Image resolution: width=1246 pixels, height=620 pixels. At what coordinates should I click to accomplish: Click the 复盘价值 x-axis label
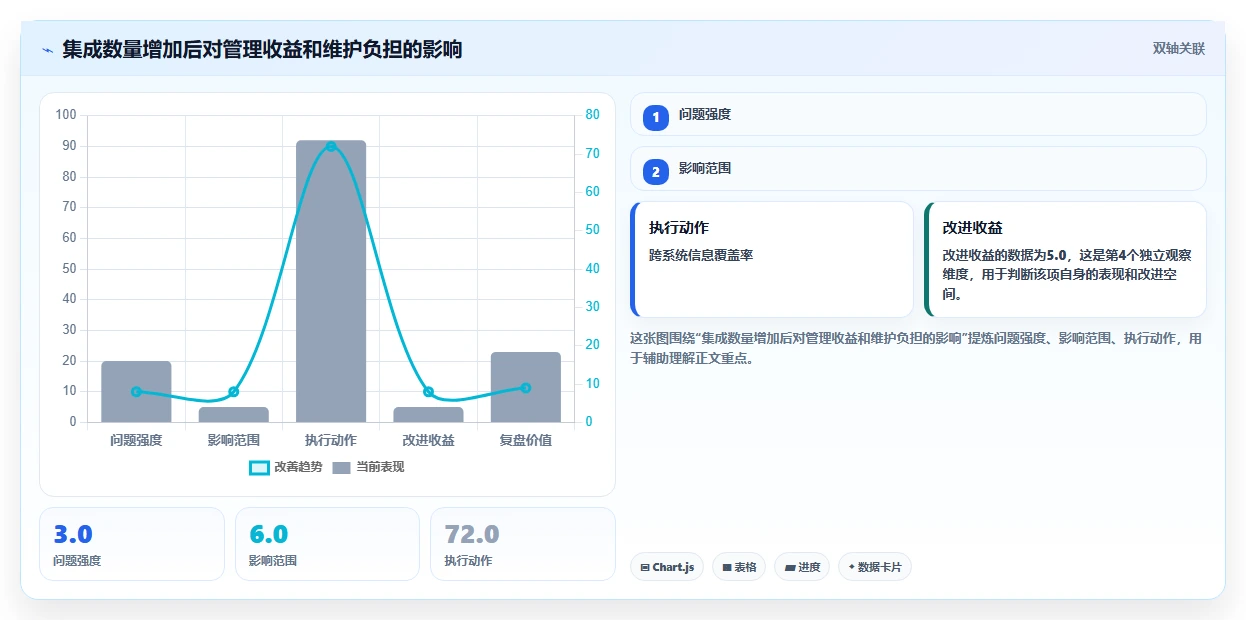(x=525, y=440)
